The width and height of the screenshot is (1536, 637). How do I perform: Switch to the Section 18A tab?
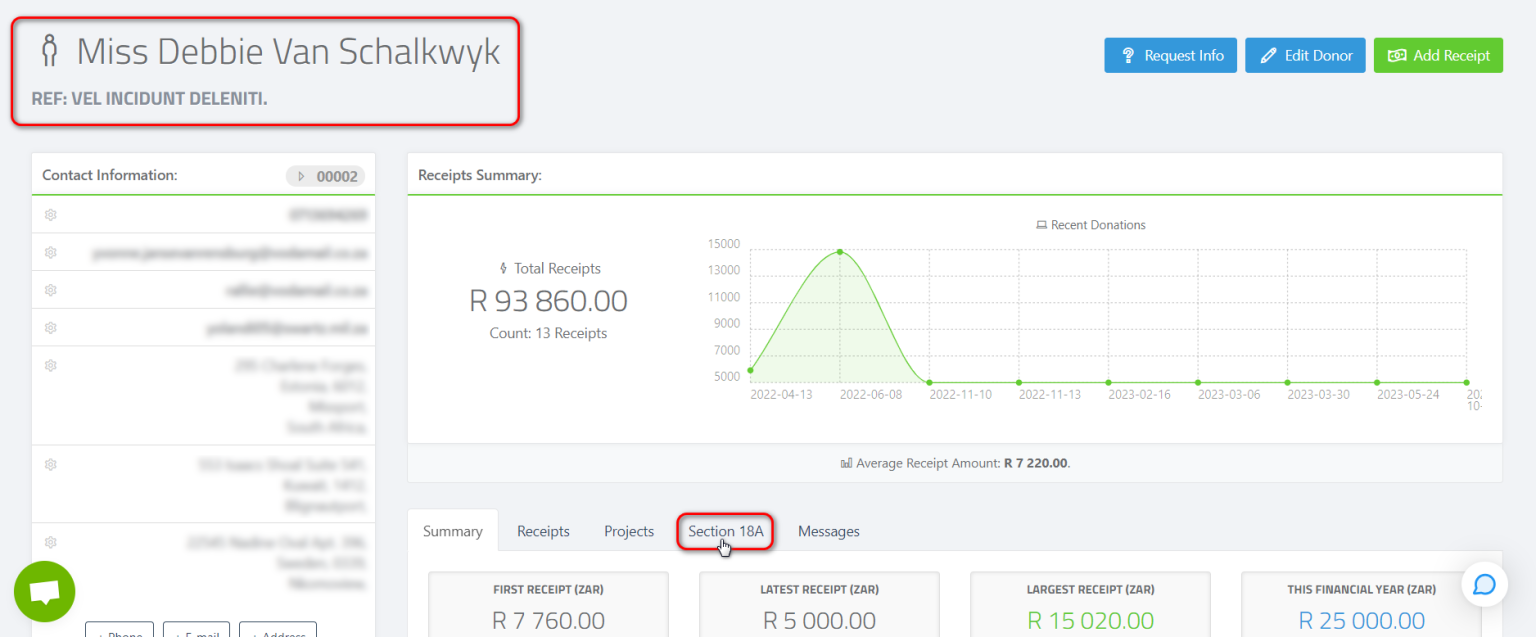point(725,531)
